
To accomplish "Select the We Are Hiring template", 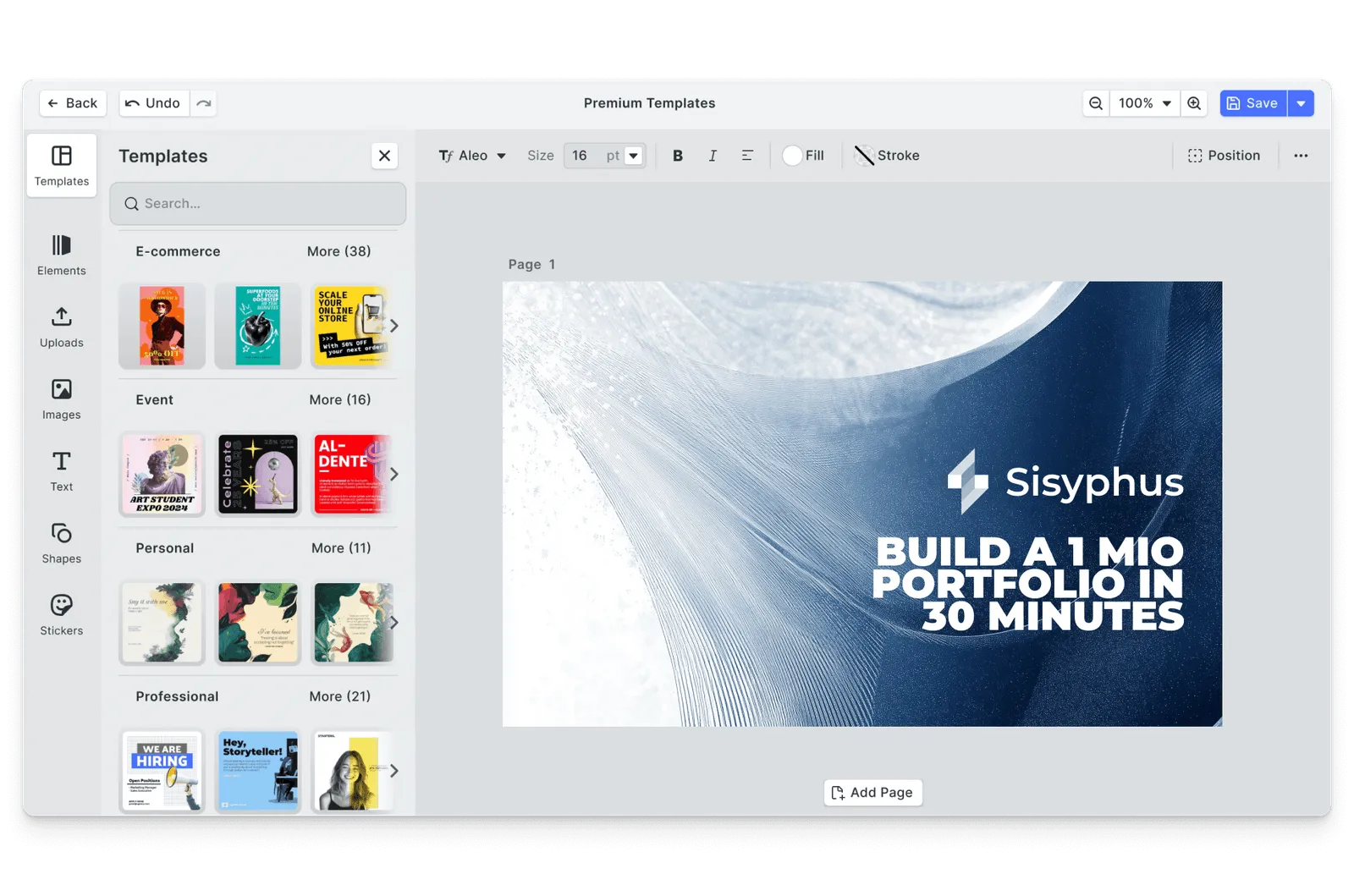I will pos(162,771).
